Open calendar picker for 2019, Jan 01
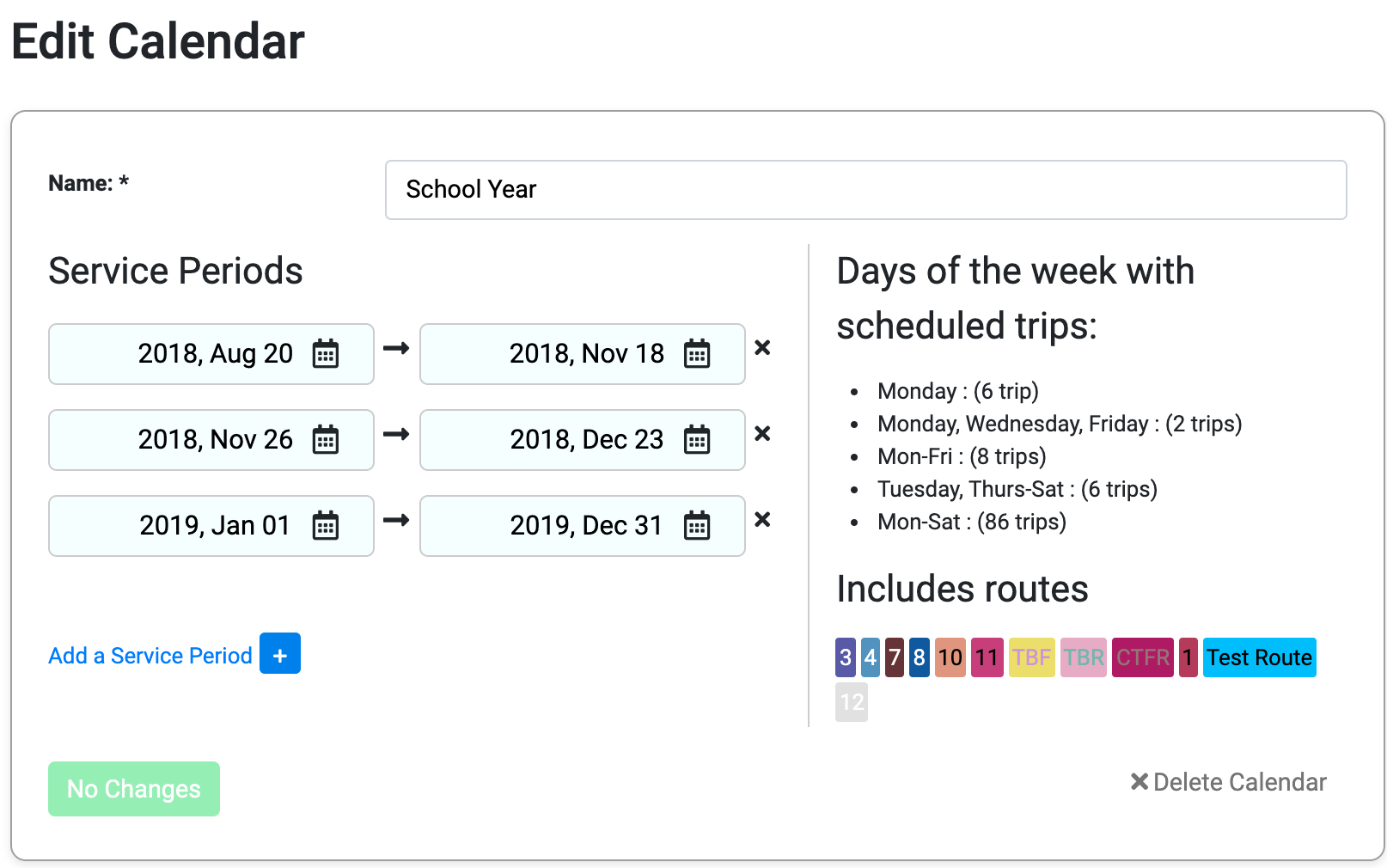The width and height of the screenshot is (1387, 868). click(x=326, y=526)
